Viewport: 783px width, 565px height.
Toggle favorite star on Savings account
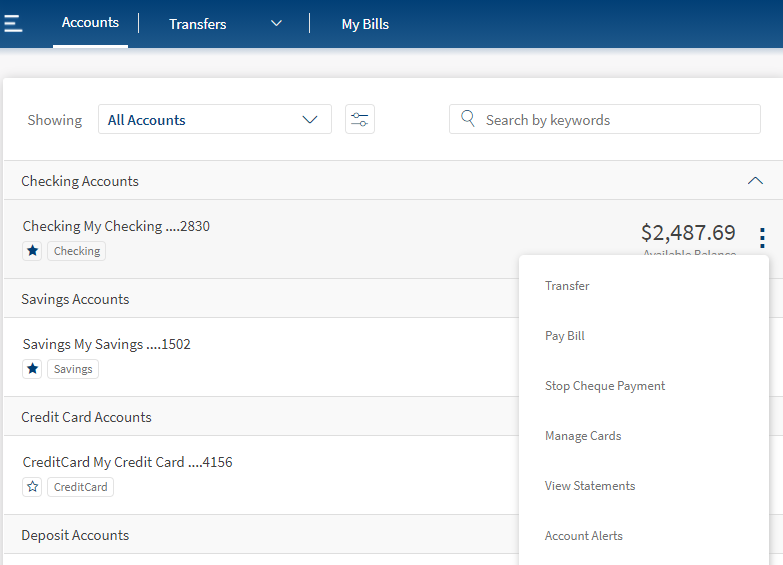coord(32,369)
